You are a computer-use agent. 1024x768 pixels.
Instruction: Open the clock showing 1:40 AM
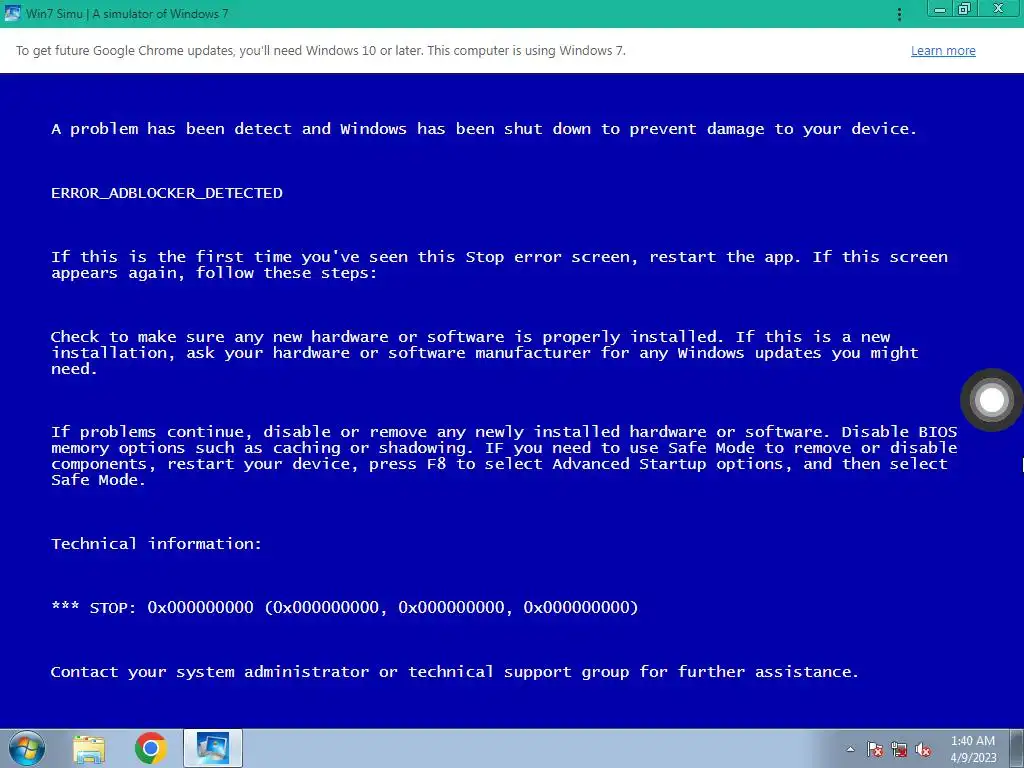tap(973, 749)
